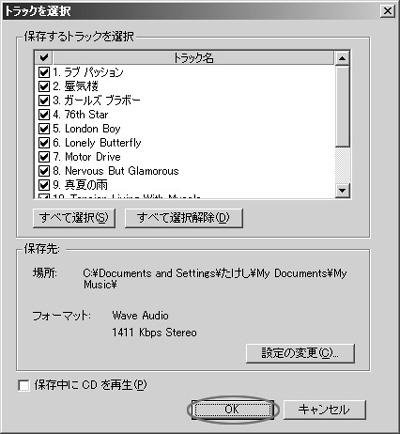Enable 保存中に CD を再生(P) checkbox
400x434 pixels.
click(x=24, y=386)
